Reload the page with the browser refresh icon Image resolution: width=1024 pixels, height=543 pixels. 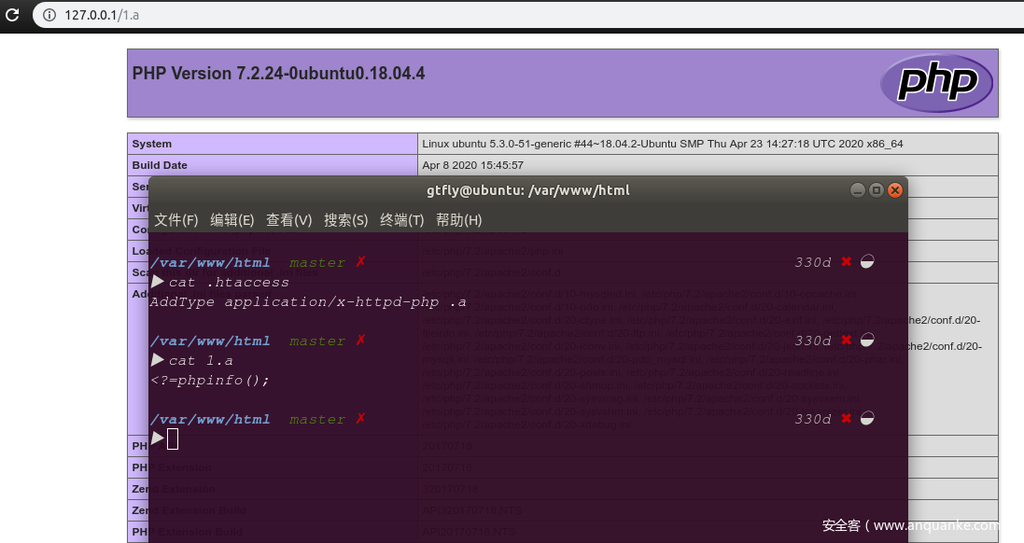pos(12,14)
